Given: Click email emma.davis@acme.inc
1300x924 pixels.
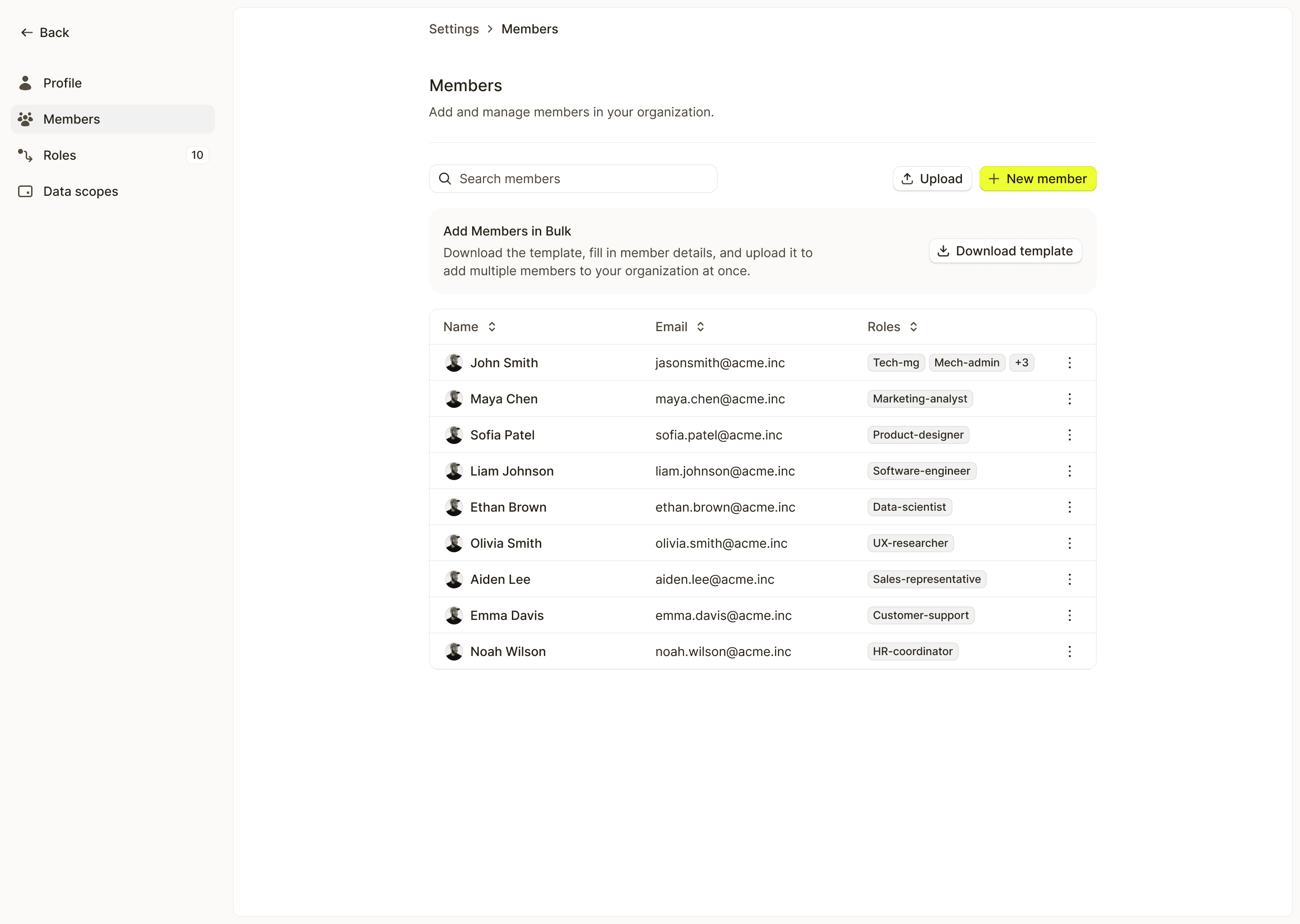Looking at the screenshot, I should pyautogui.click(x=724, y=615).
